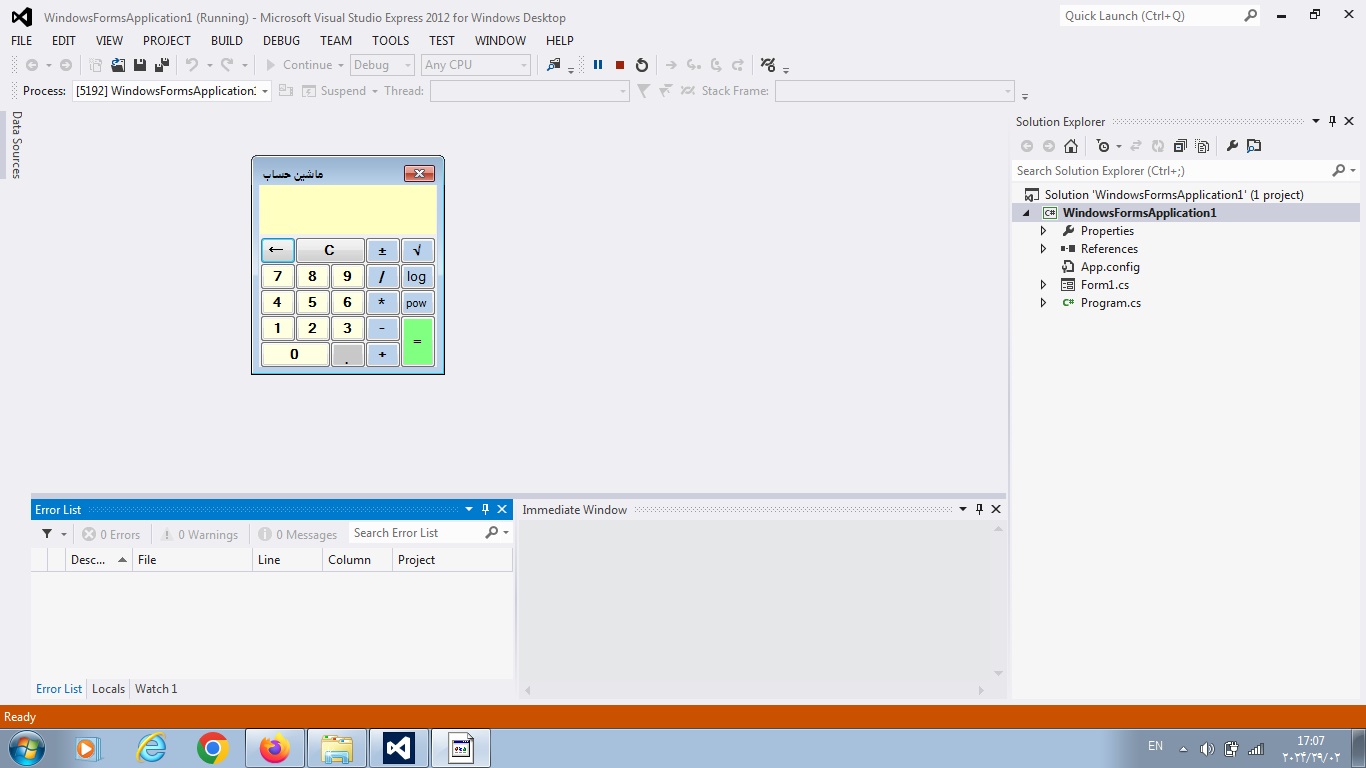This screenshot has height=768, width=1366.
Task: Toggle the 0 Errors filter
Action: [x=111, y=534]
